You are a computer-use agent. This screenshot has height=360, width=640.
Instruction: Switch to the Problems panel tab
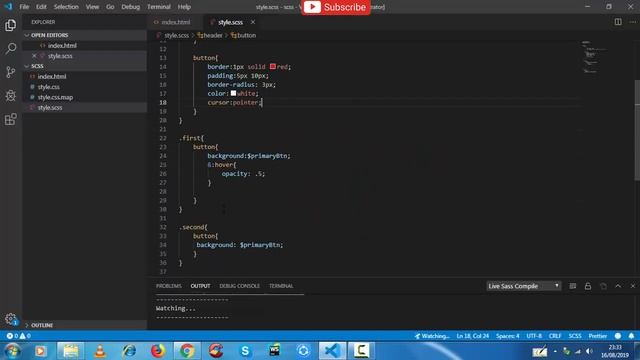(169, 286)
